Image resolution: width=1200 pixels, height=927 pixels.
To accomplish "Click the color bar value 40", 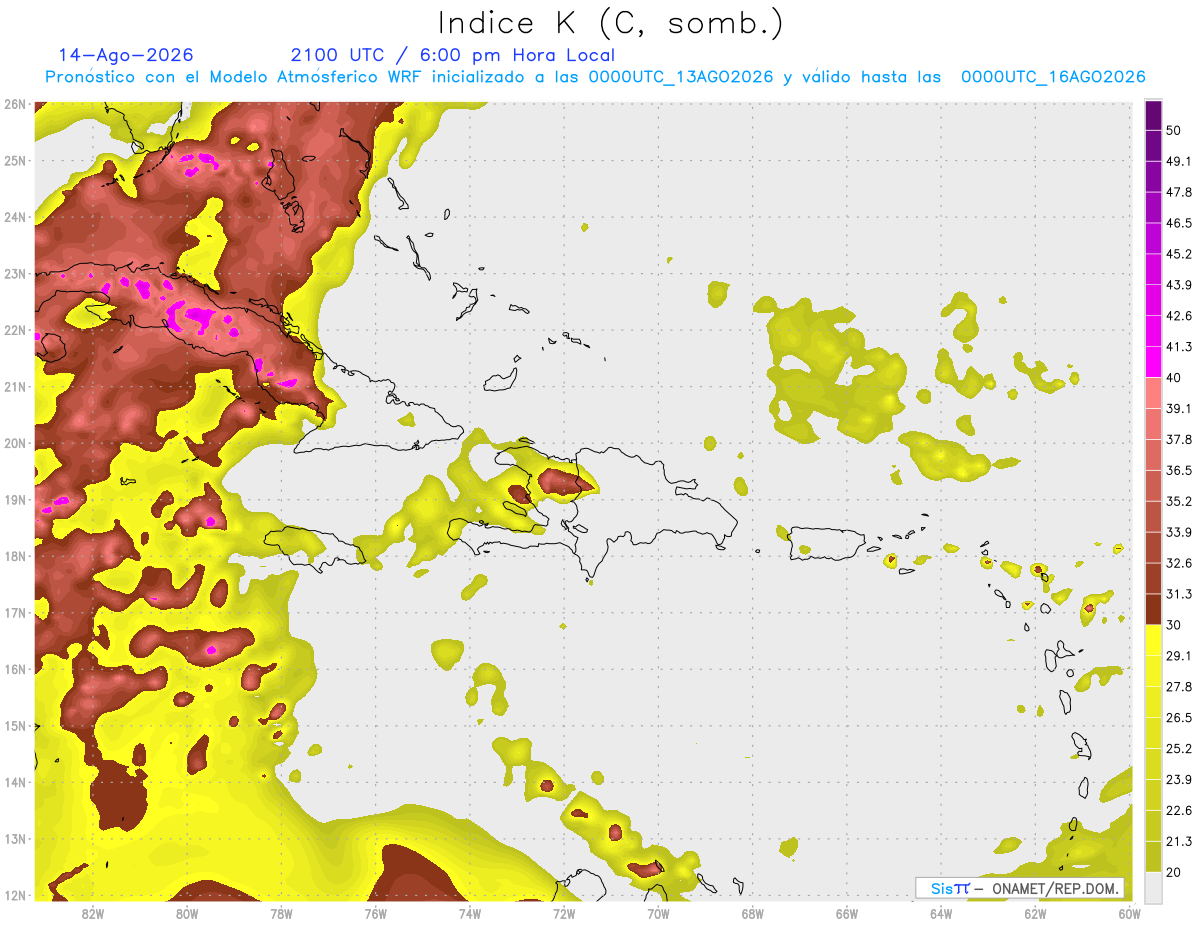I will pyautogui.click(x=1174, y=378).
